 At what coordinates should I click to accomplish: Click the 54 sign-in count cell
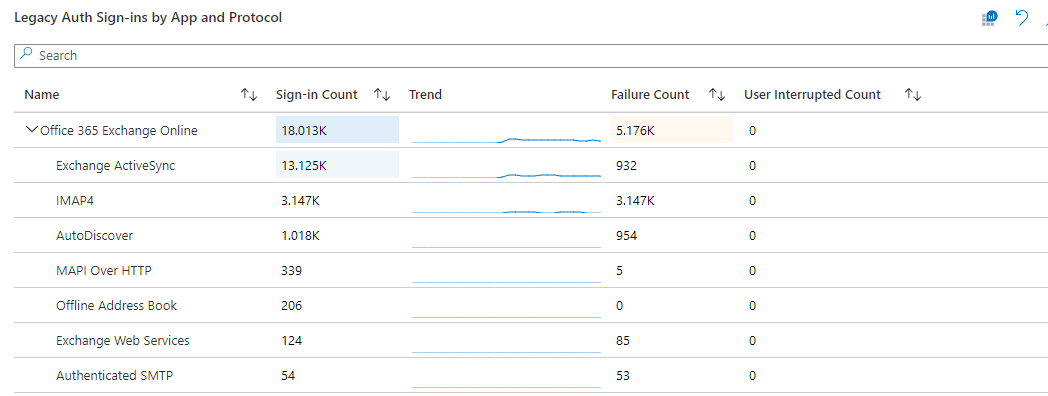point(288,375)
